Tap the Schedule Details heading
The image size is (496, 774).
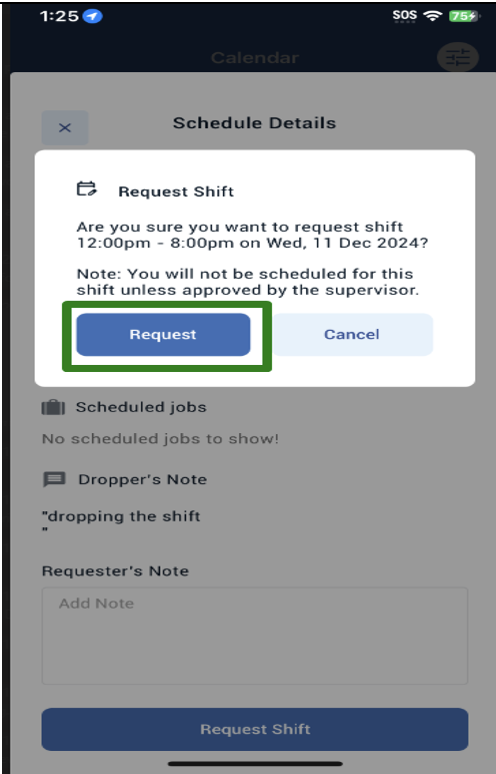coord(255,123)
